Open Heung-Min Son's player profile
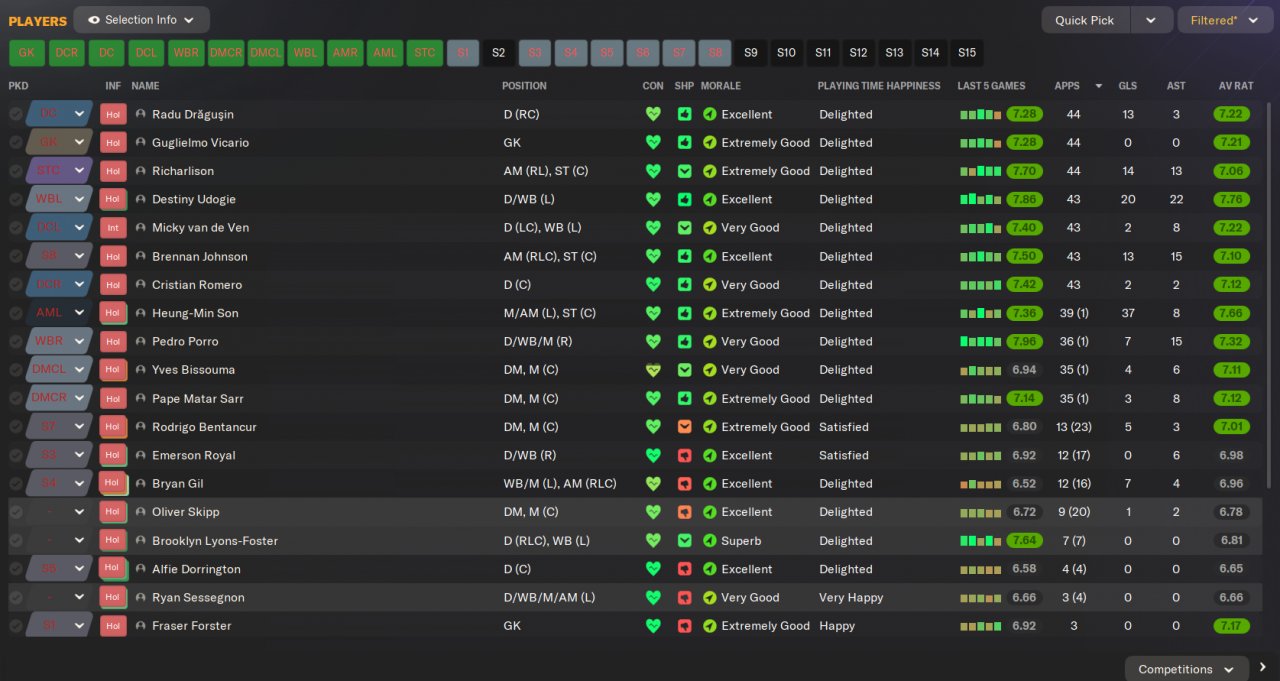Screen dimensions: 1280x681 point(195,313)
